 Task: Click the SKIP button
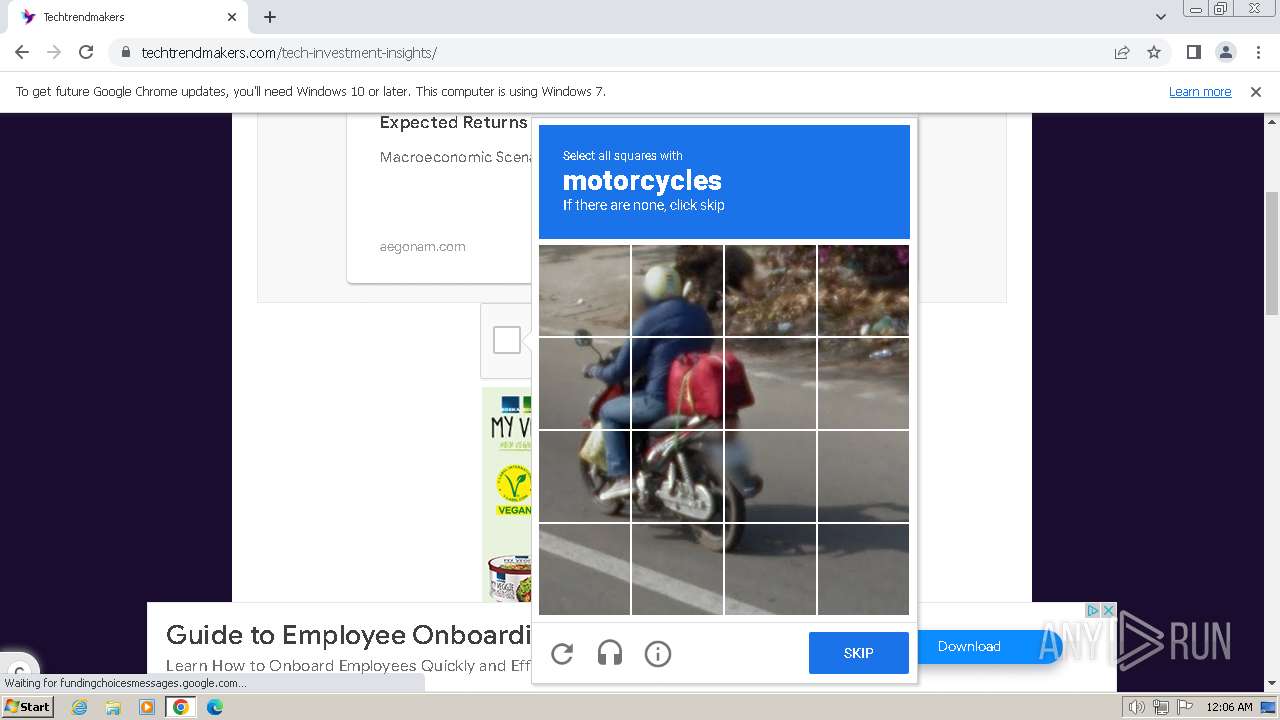point(859,653)
